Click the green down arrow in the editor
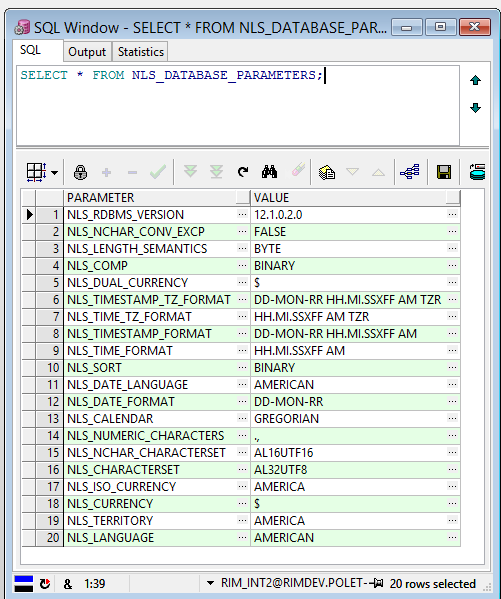The width and height of the screenshot is (501, 599). (475, 108)
